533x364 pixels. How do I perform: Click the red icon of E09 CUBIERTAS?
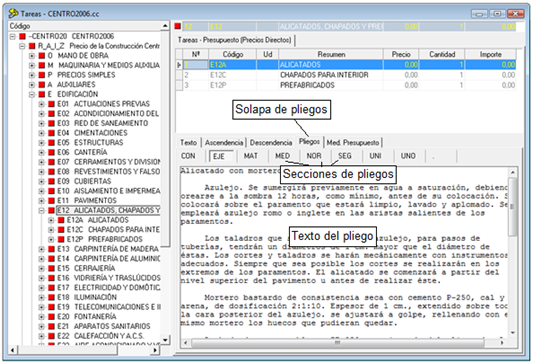coord(51,181)
